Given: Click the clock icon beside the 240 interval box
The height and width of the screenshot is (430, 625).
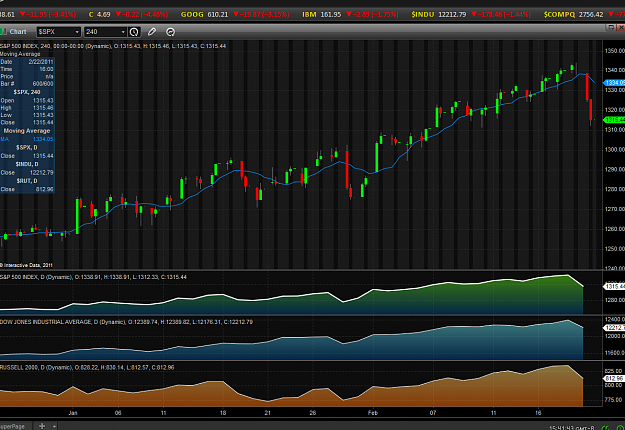Looking at the screenshot, I should tap(134, 32).
